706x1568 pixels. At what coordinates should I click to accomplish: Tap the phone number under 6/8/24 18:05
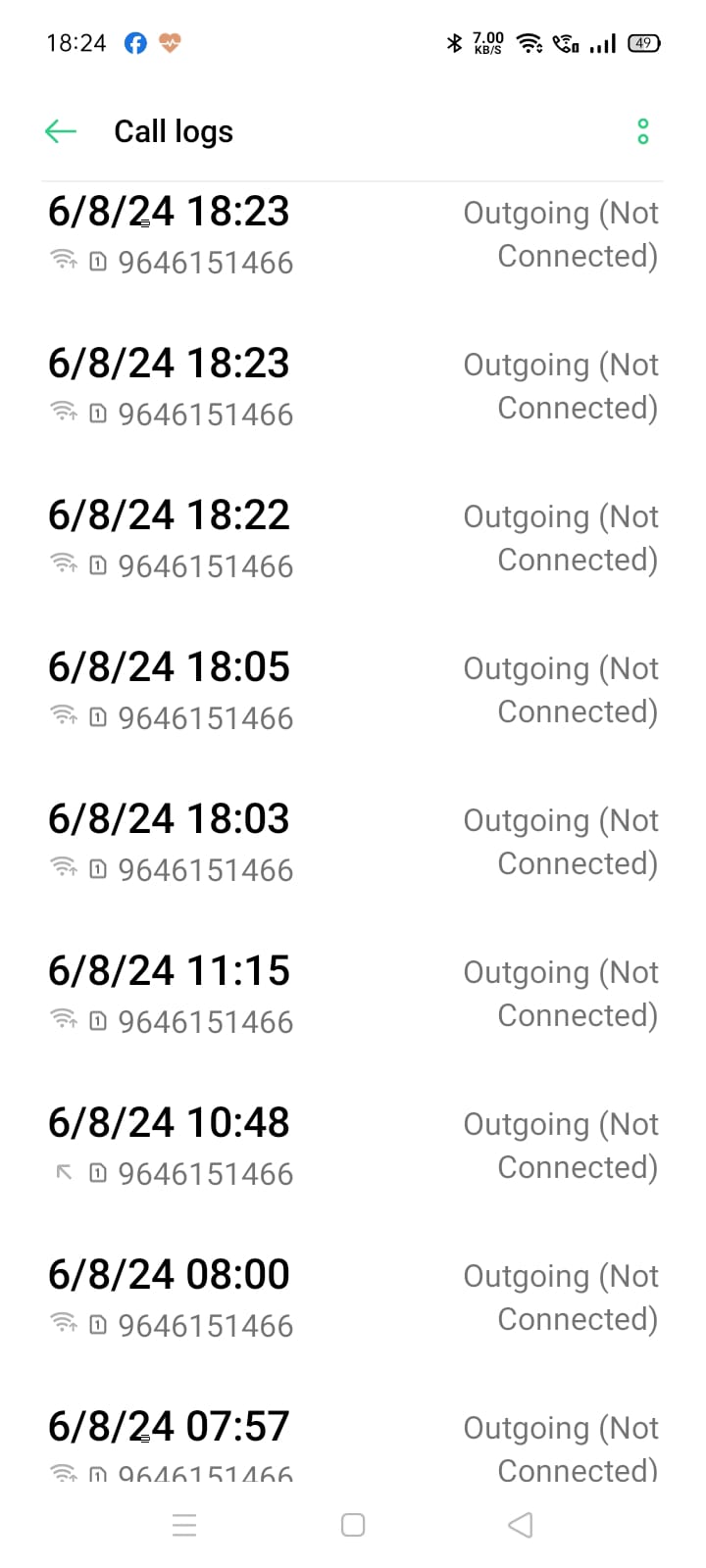(x=206, y=718)
